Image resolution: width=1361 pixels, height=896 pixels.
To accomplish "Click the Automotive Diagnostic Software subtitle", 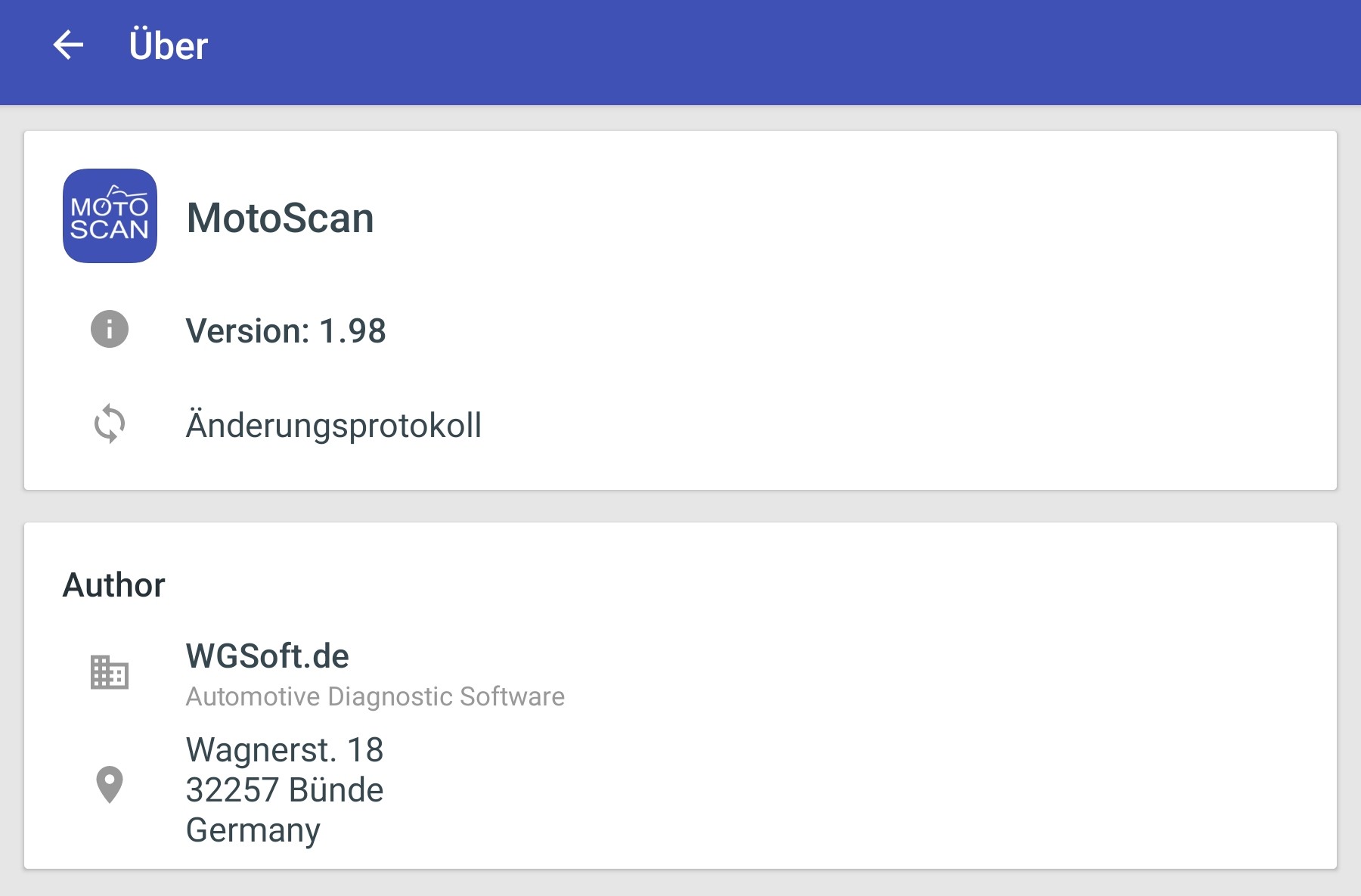I will 375,696.
